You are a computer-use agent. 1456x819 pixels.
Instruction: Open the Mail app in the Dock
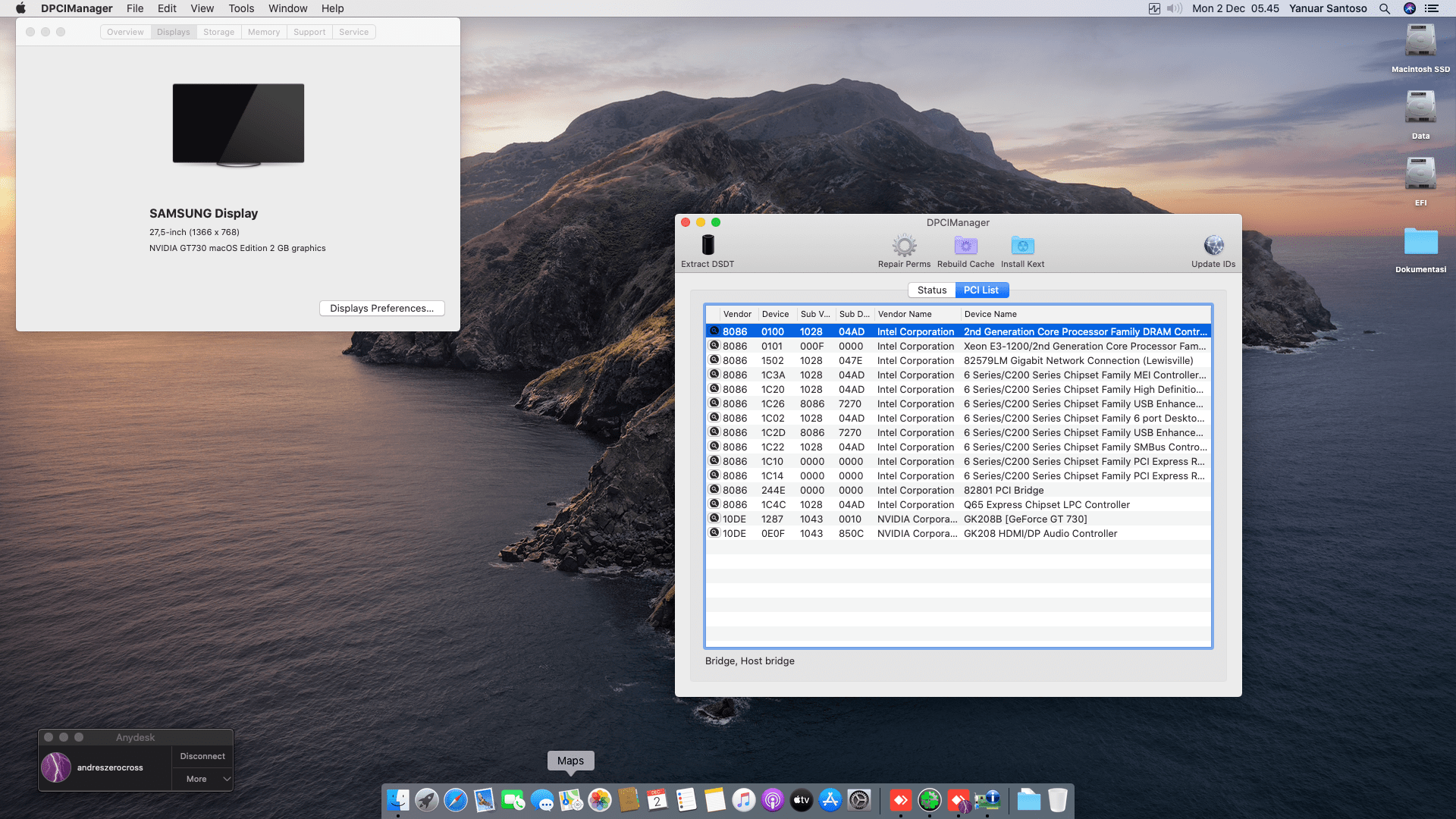(485, 800)
